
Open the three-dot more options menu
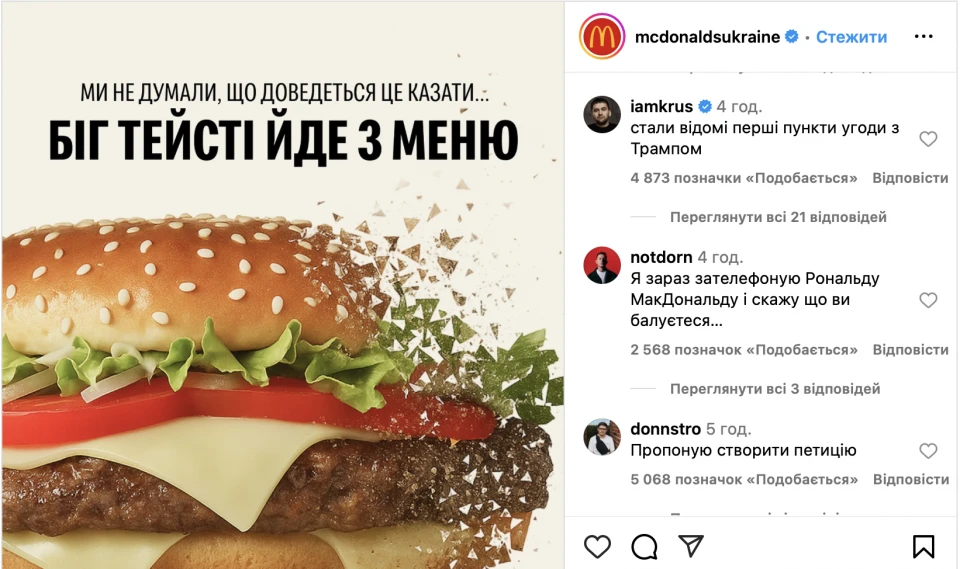point(923,37)
